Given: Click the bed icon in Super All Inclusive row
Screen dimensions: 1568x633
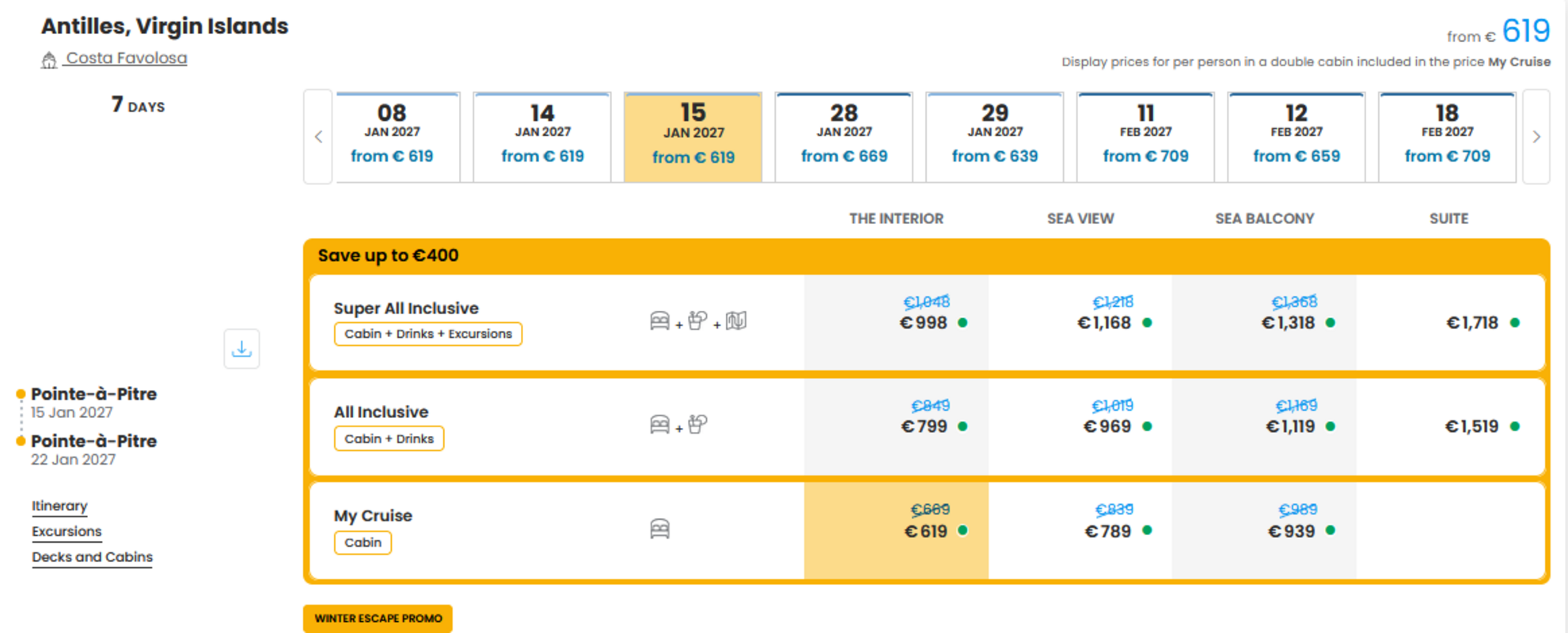Looking at the screenshot, I should pyautogui.click(x=659, y=321).
